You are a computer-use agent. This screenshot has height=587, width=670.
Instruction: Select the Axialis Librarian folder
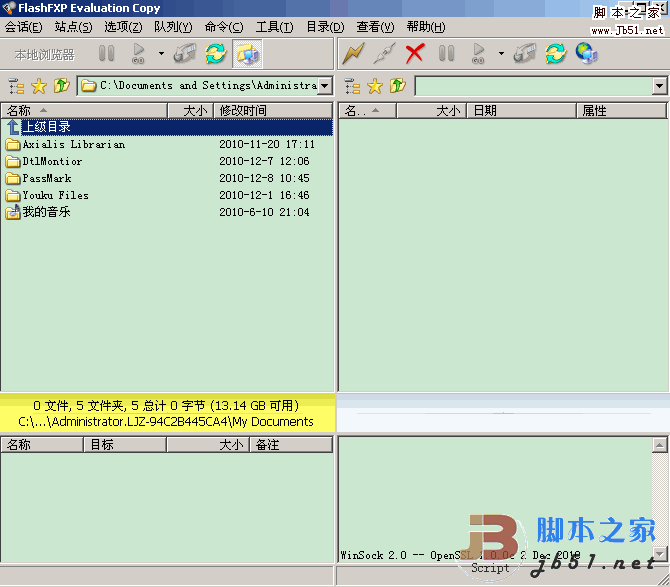coord(73,144)
